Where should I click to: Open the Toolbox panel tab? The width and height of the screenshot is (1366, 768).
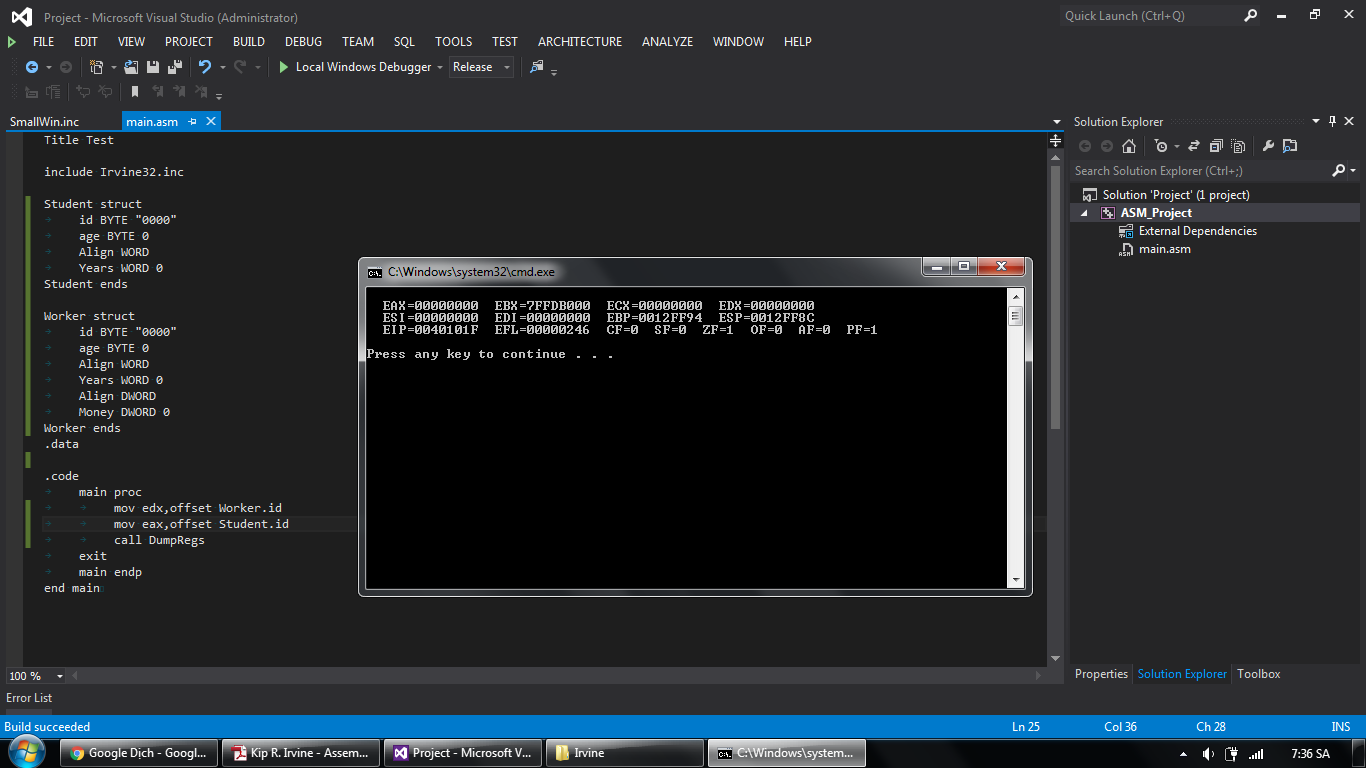tap(1258, 674)
